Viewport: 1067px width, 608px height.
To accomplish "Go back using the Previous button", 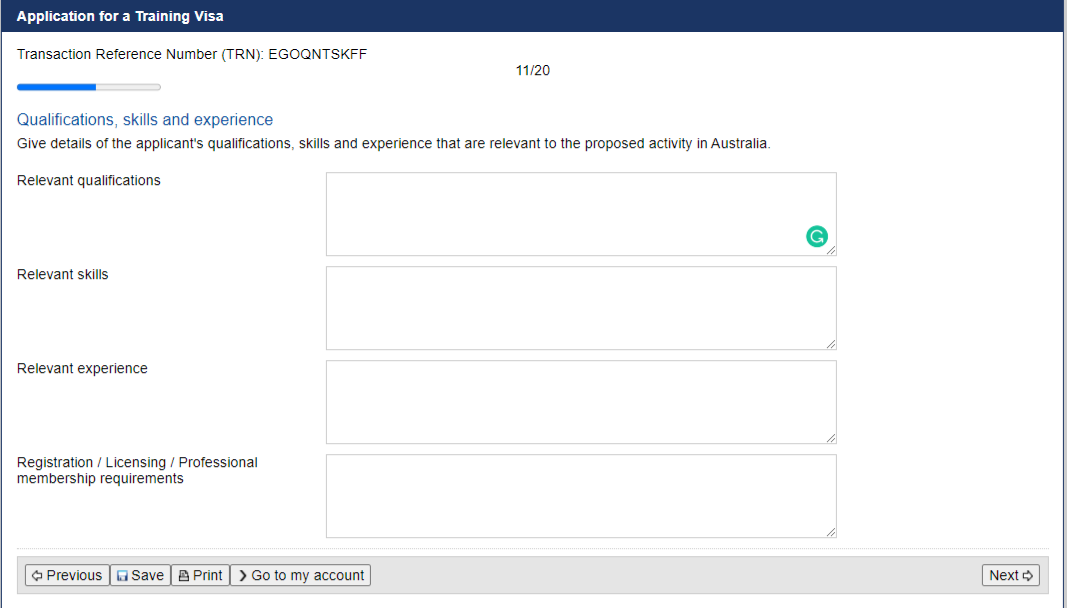I will tap(67, 575).
